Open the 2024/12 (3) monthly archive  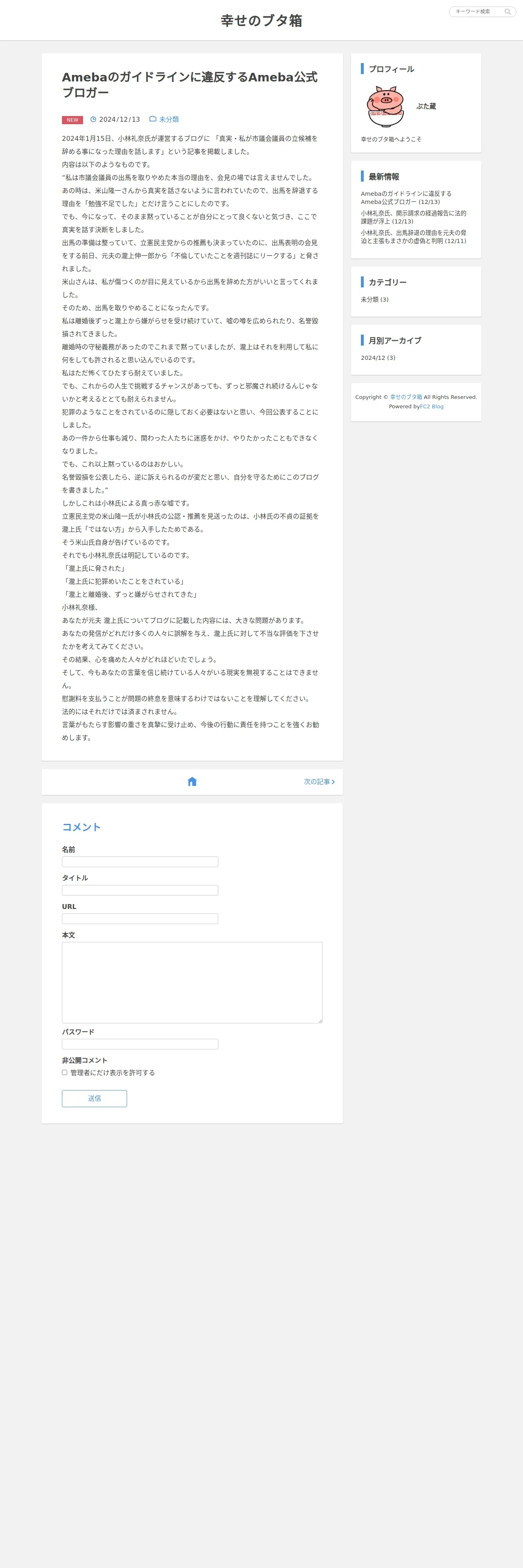coord(378,358)
